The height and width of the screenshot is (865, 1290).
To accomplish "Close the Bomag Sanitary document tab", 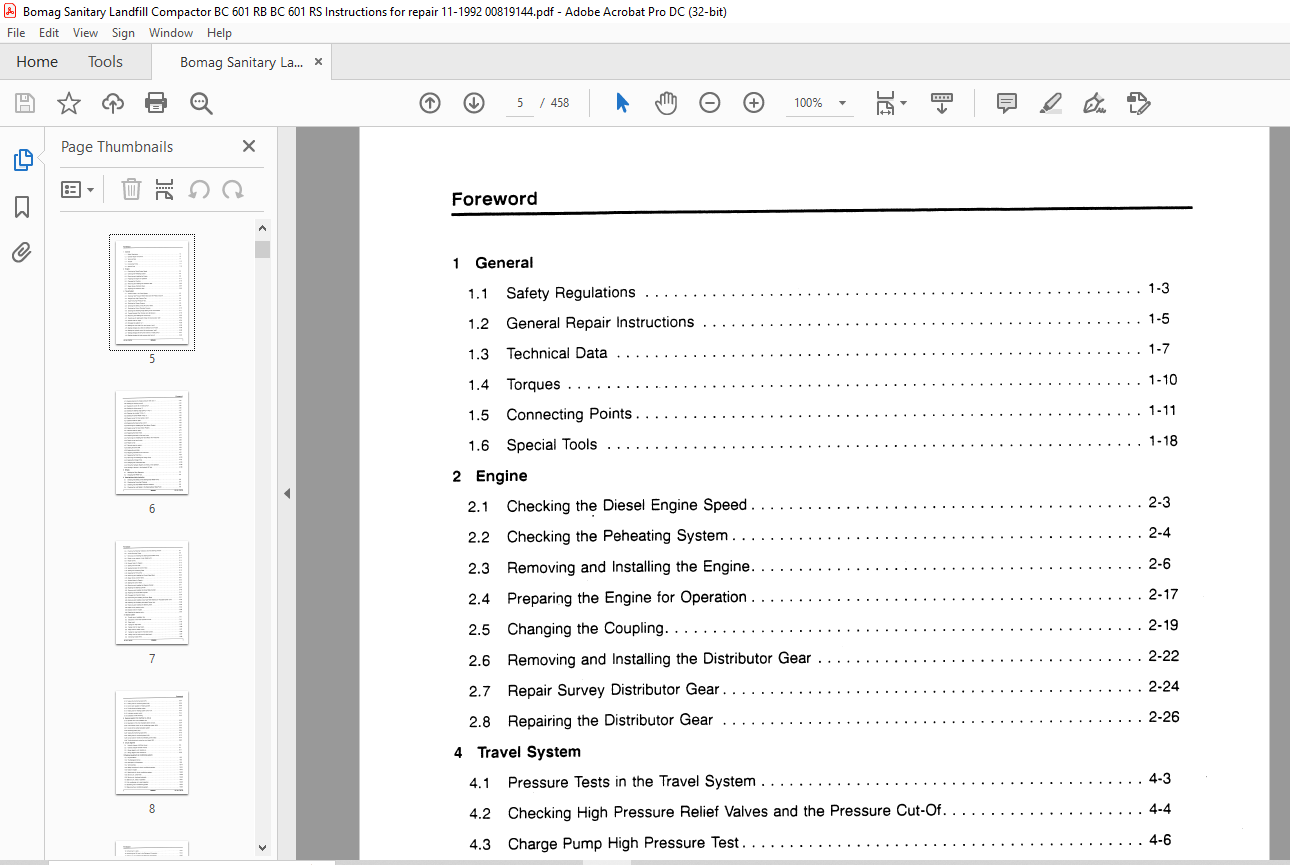I will pos(318,62).
